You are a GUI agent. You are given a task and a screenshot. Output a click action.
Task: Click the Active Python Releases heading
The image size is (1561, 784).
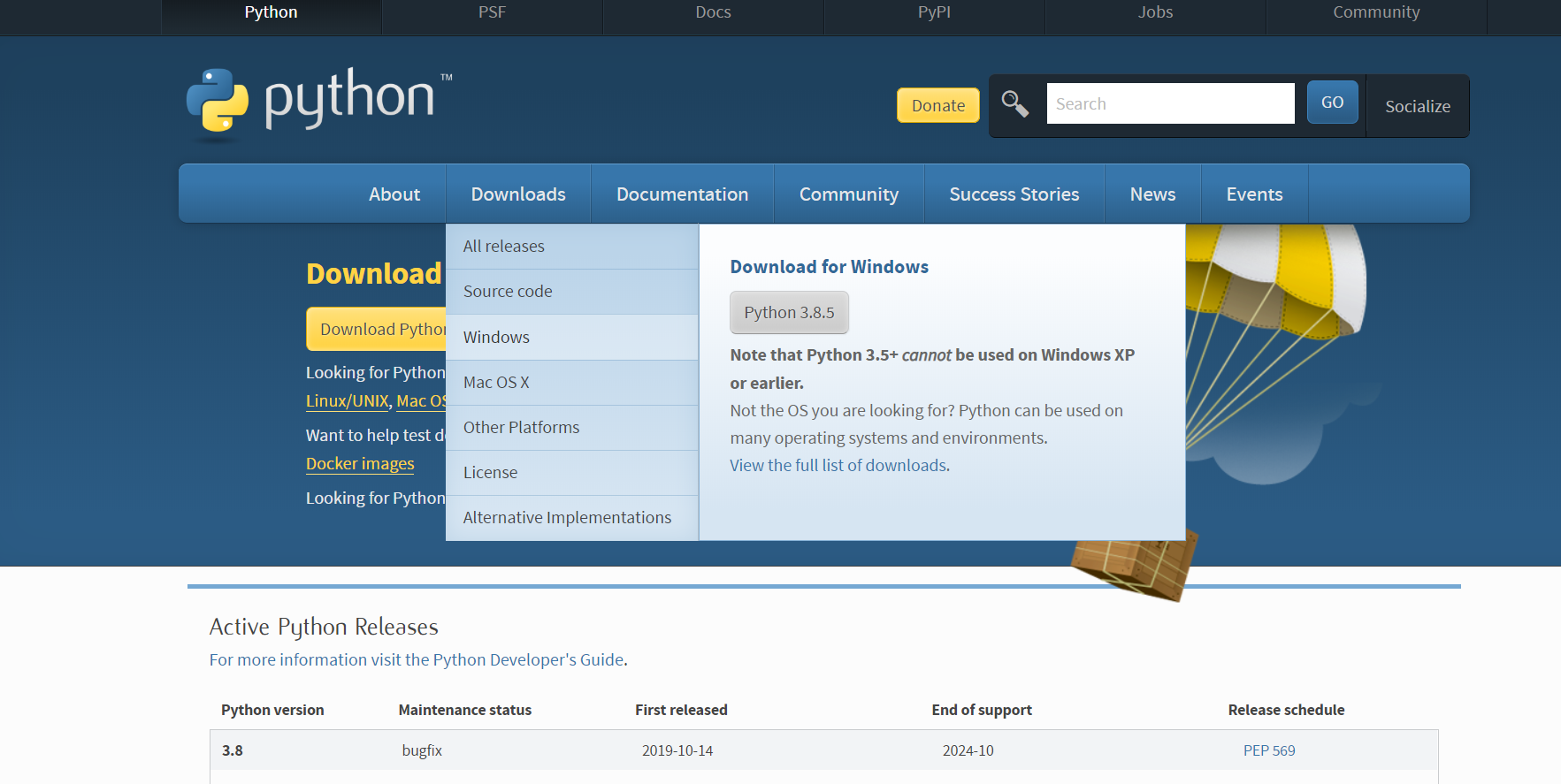coord(324,627)
